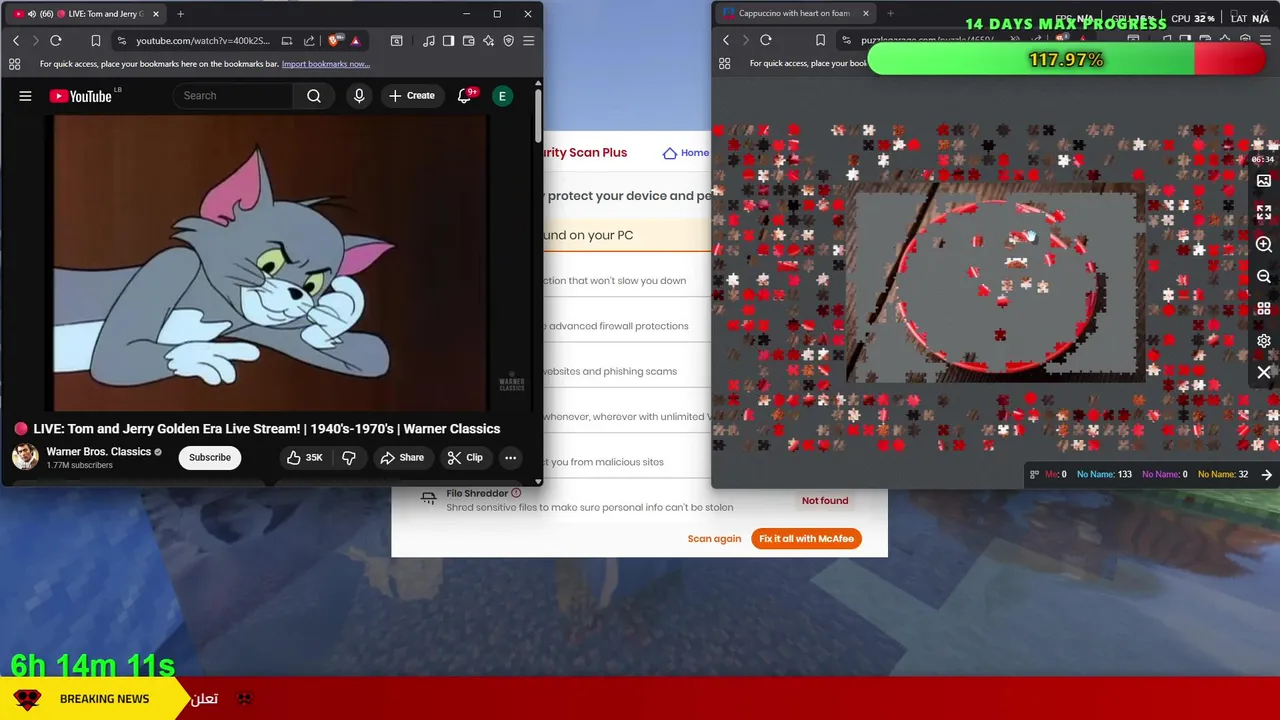Click the Clip button under the video
Viewport: 1280px width, 720px height.
465,458
